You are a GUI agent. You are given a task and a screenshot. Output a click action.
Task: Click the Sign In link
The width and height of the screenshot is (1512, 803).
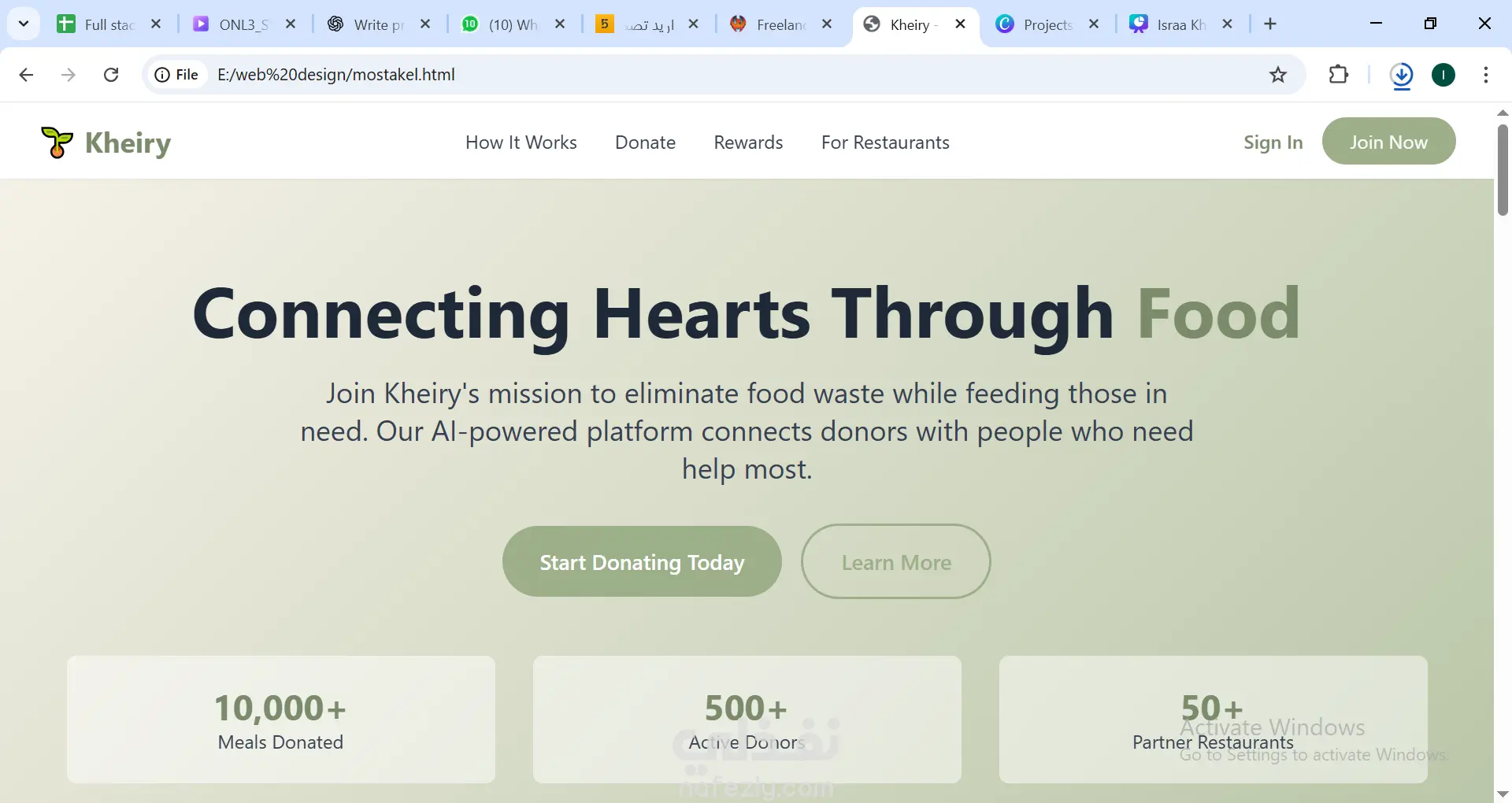pyautogui.click(x=1273, y=142)
